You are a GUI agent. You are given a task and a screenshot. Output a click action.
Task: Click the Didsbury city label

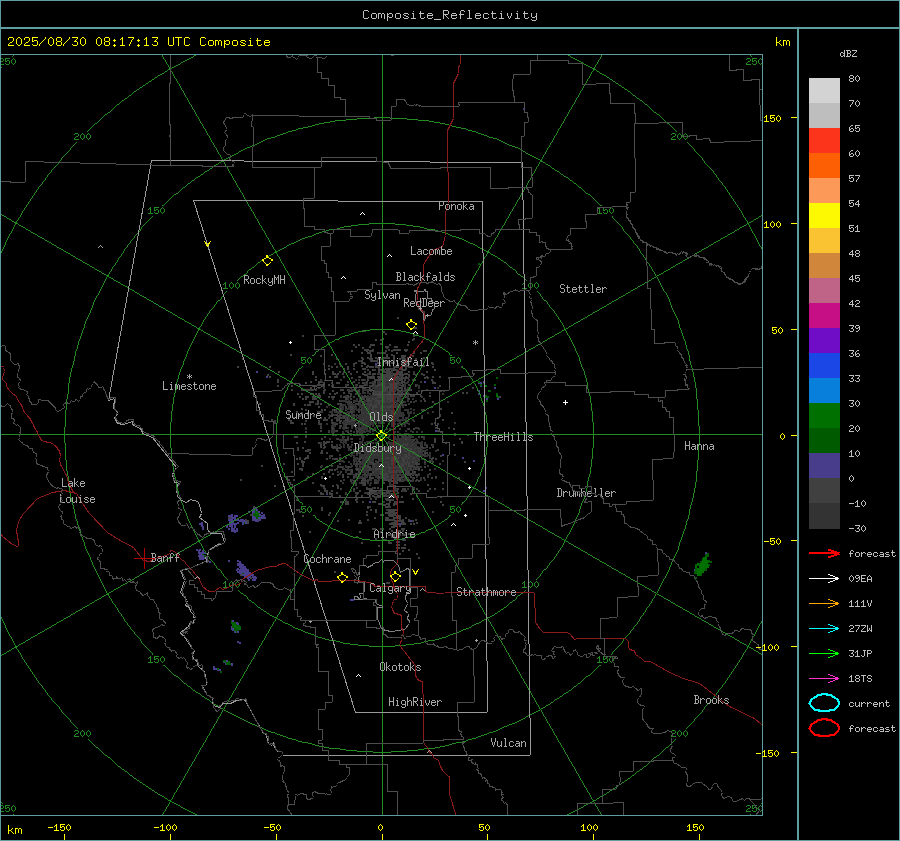coord(377,448)
